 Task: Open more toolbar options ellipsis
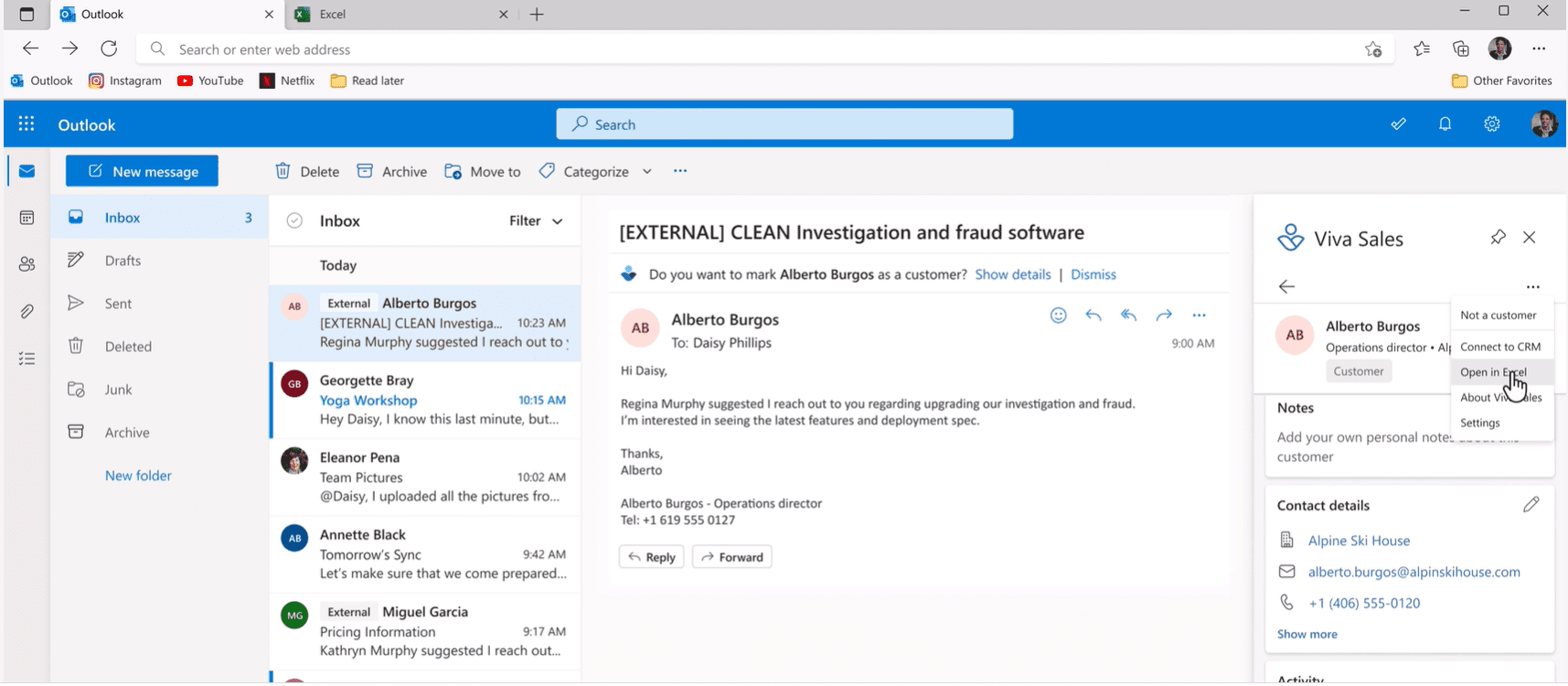click(680, 171)
